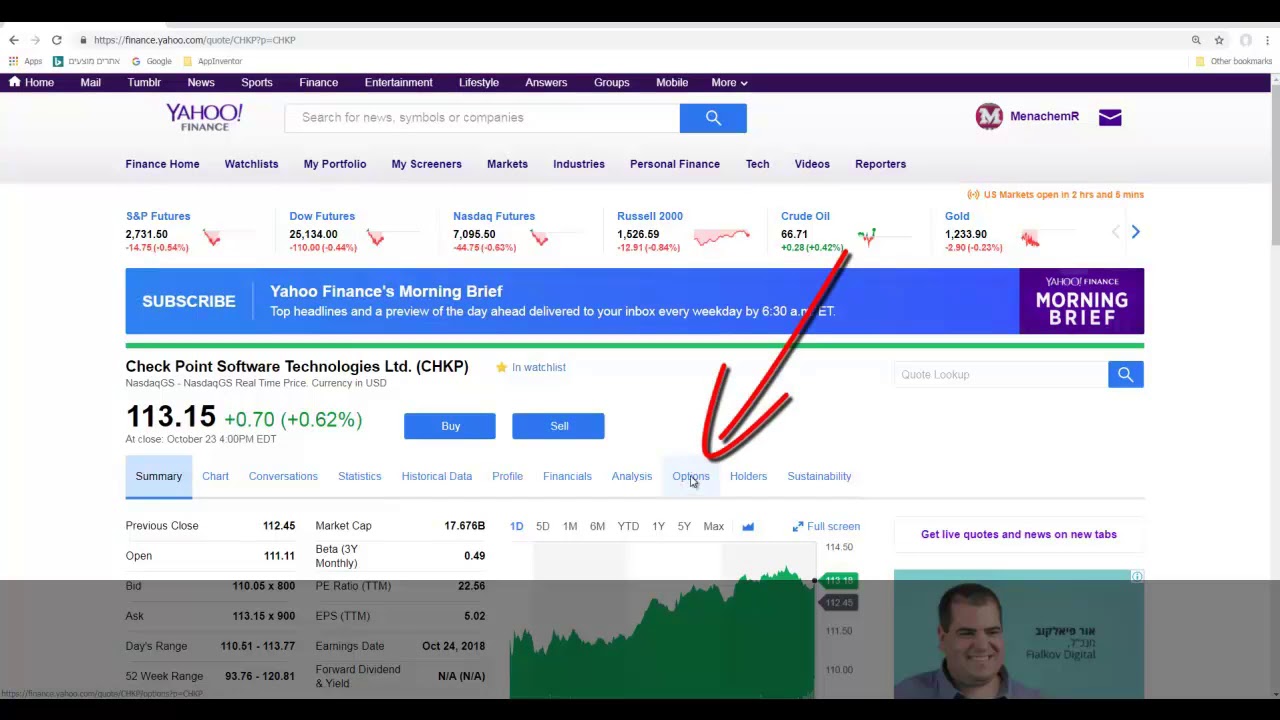Open AppInventor bookmark
Screen dimensions: 1280x720
click(x=212, y=61)
